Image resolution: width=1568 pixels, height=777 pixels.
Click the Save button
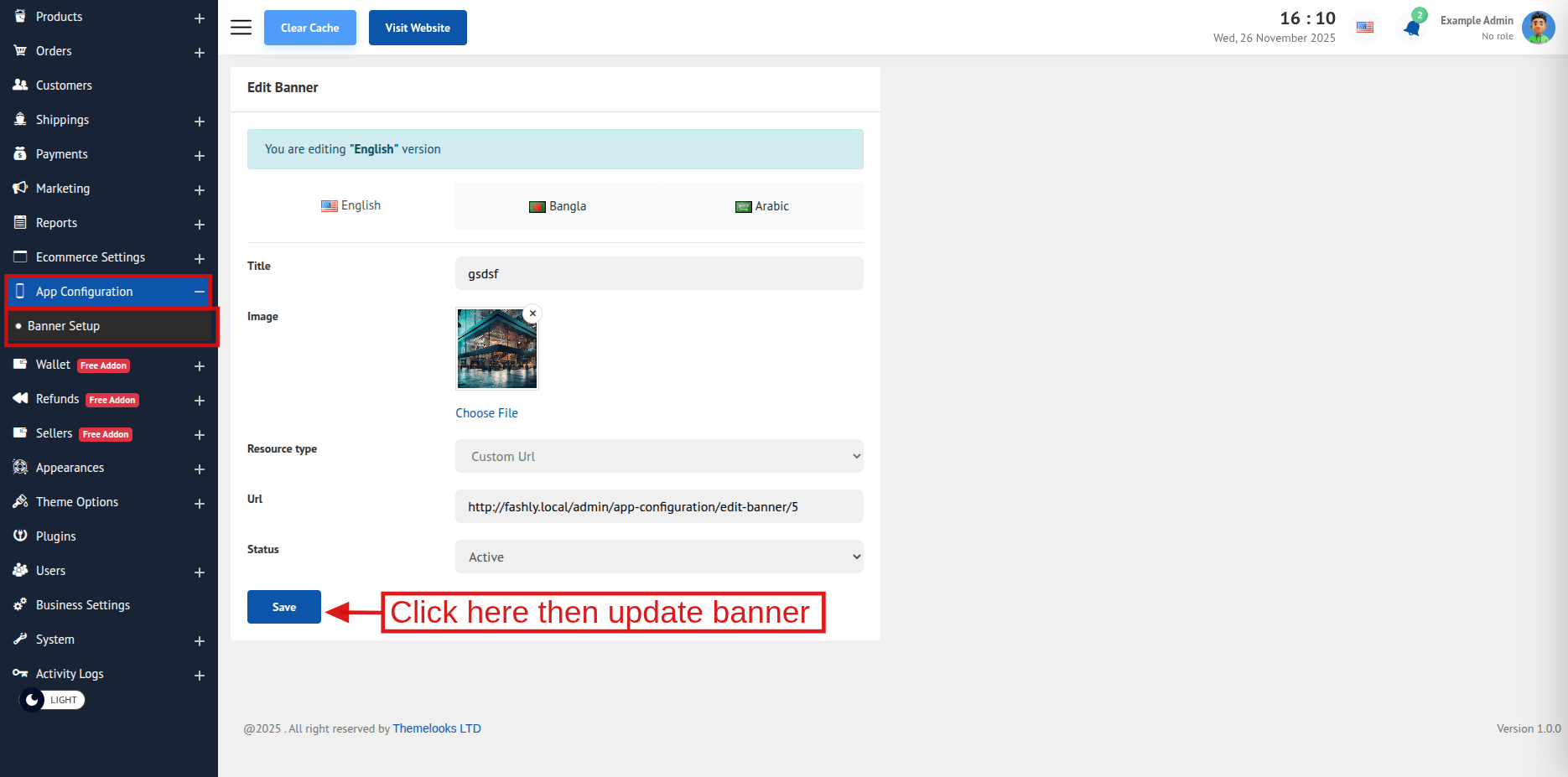tap(283, 607)
